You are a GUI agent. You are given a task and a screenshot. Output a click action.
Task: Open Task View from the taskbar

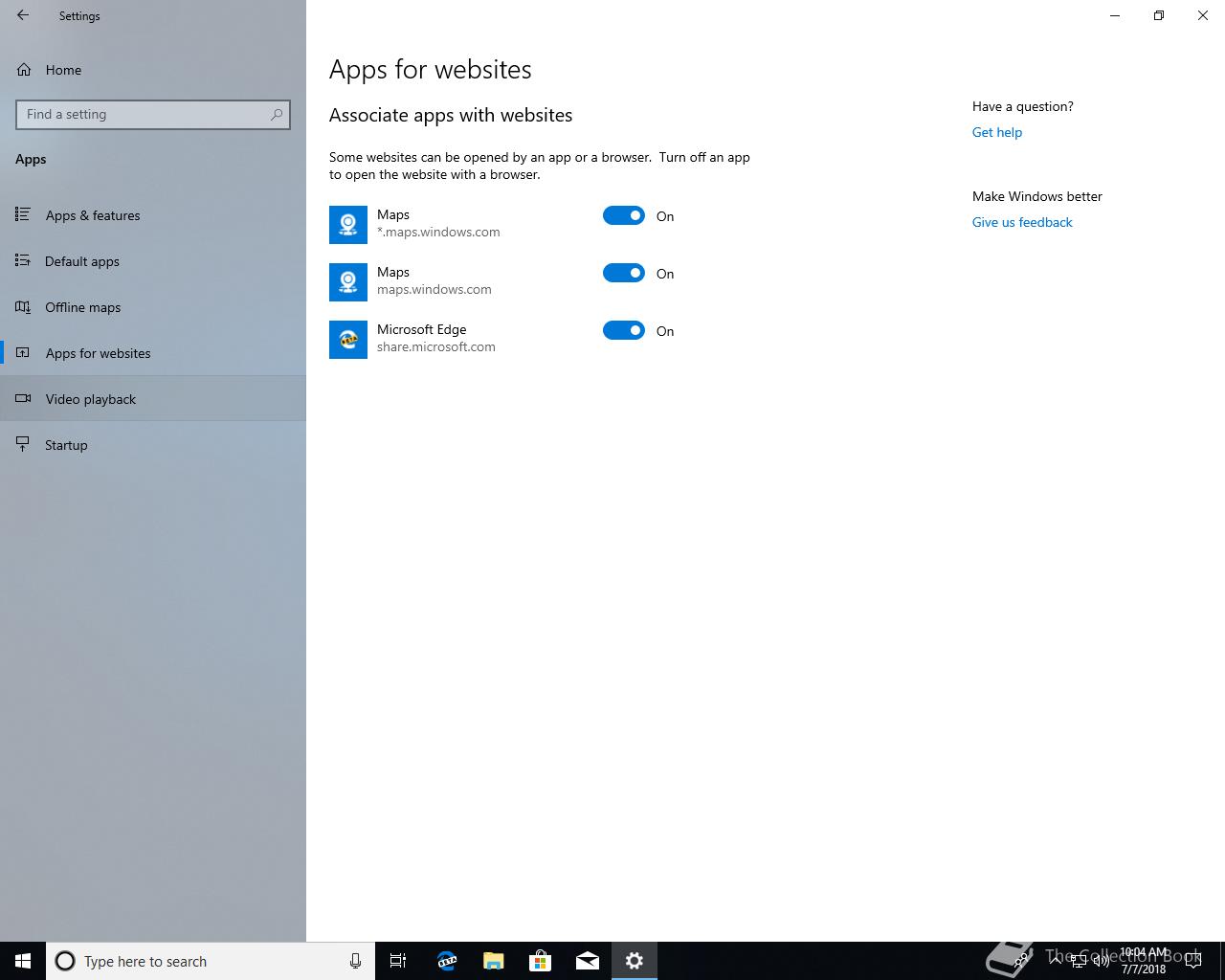398,961
